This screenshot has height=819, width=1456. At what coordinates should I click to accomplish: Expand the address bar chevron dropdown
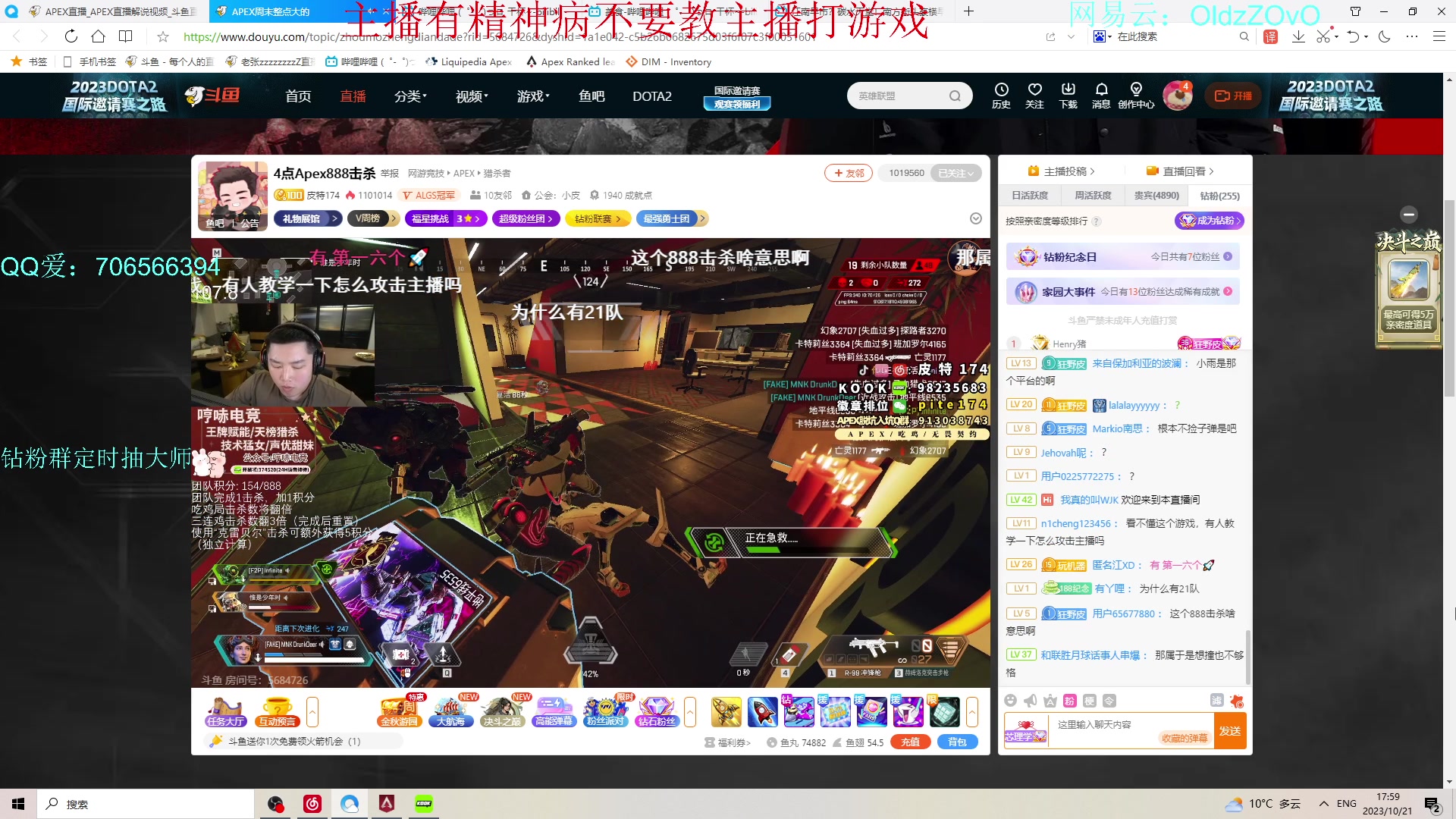click(x=1071, y=36)
